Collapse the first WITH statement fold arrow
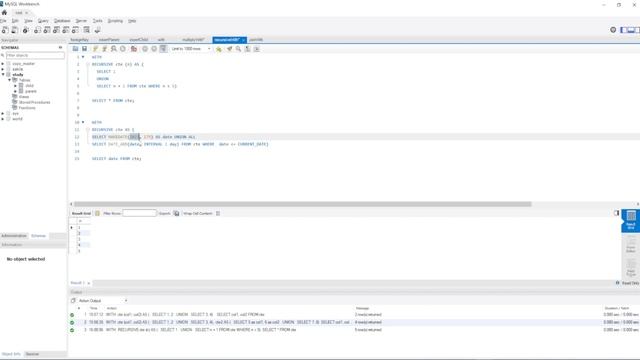This screenshot has width=640, height=360. click(x=83, y=57)
